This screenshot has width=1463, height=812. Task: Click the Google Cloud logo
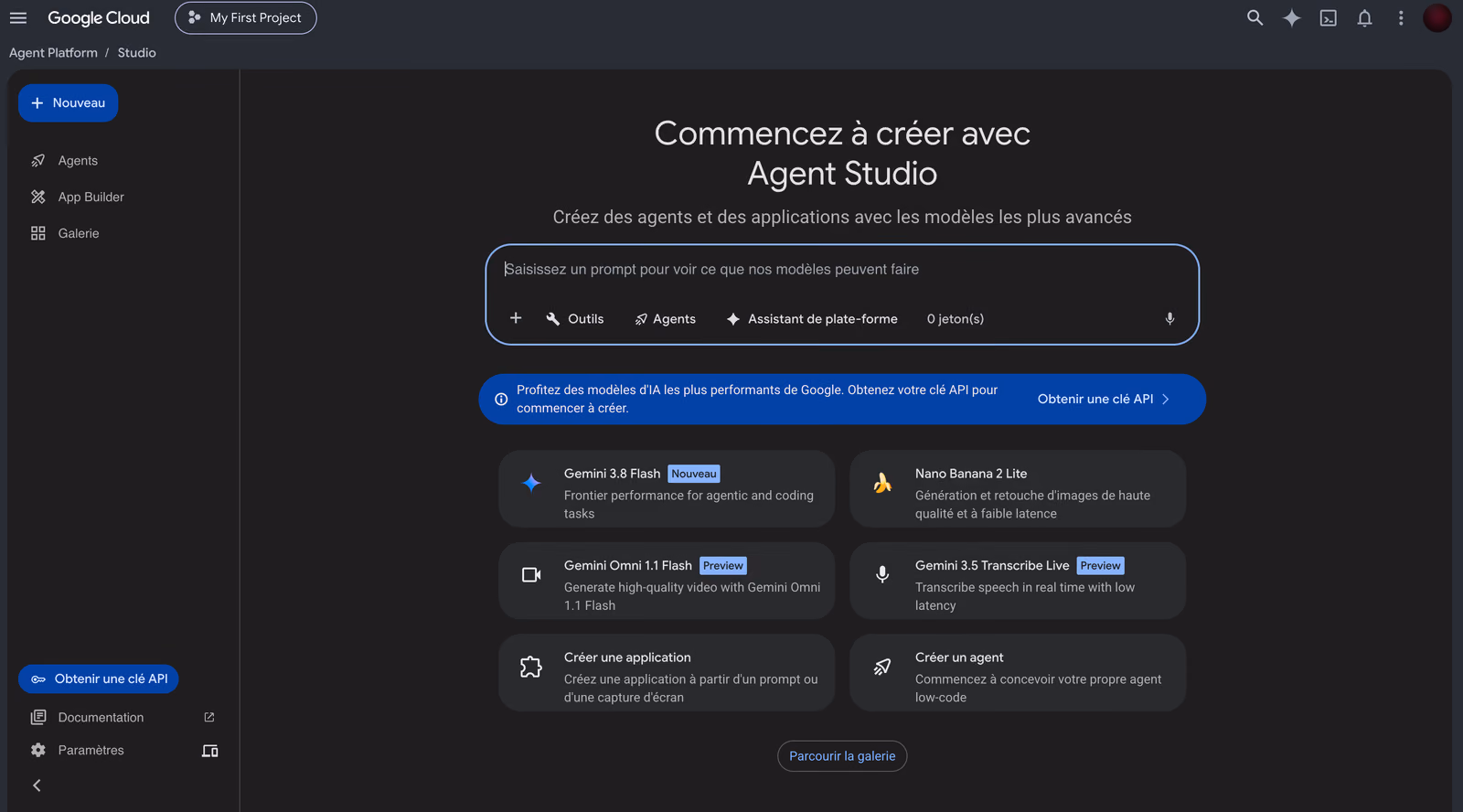pos(99,17)
